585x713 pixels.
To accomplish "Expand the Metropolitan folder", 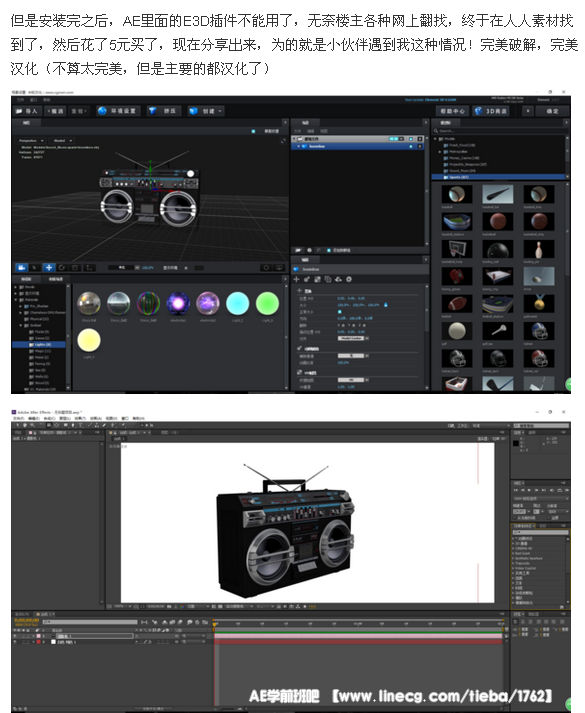I will click(440, 151).
